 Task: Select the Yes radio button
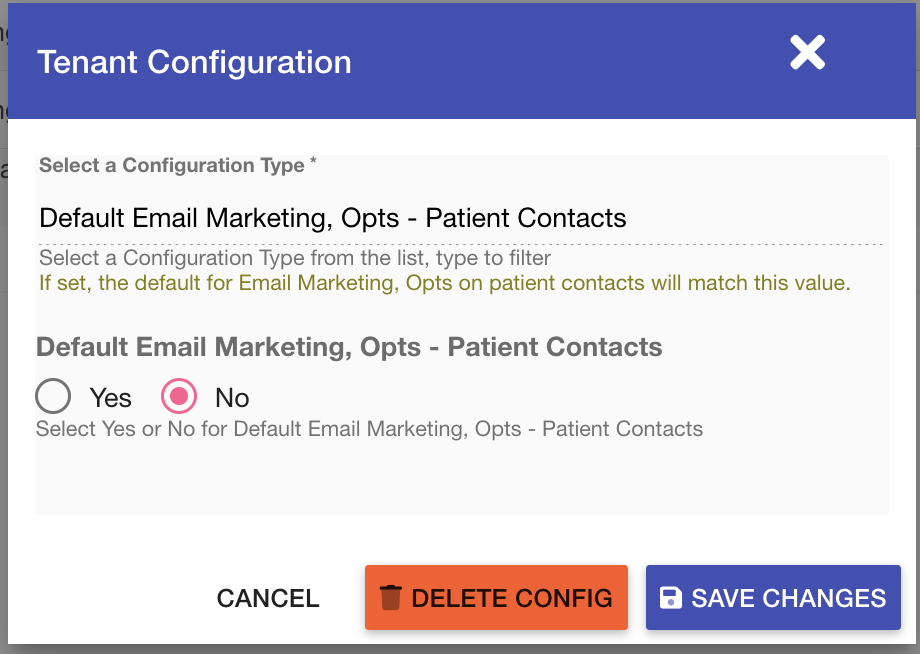pyautogui.click(x=53, y=396)
